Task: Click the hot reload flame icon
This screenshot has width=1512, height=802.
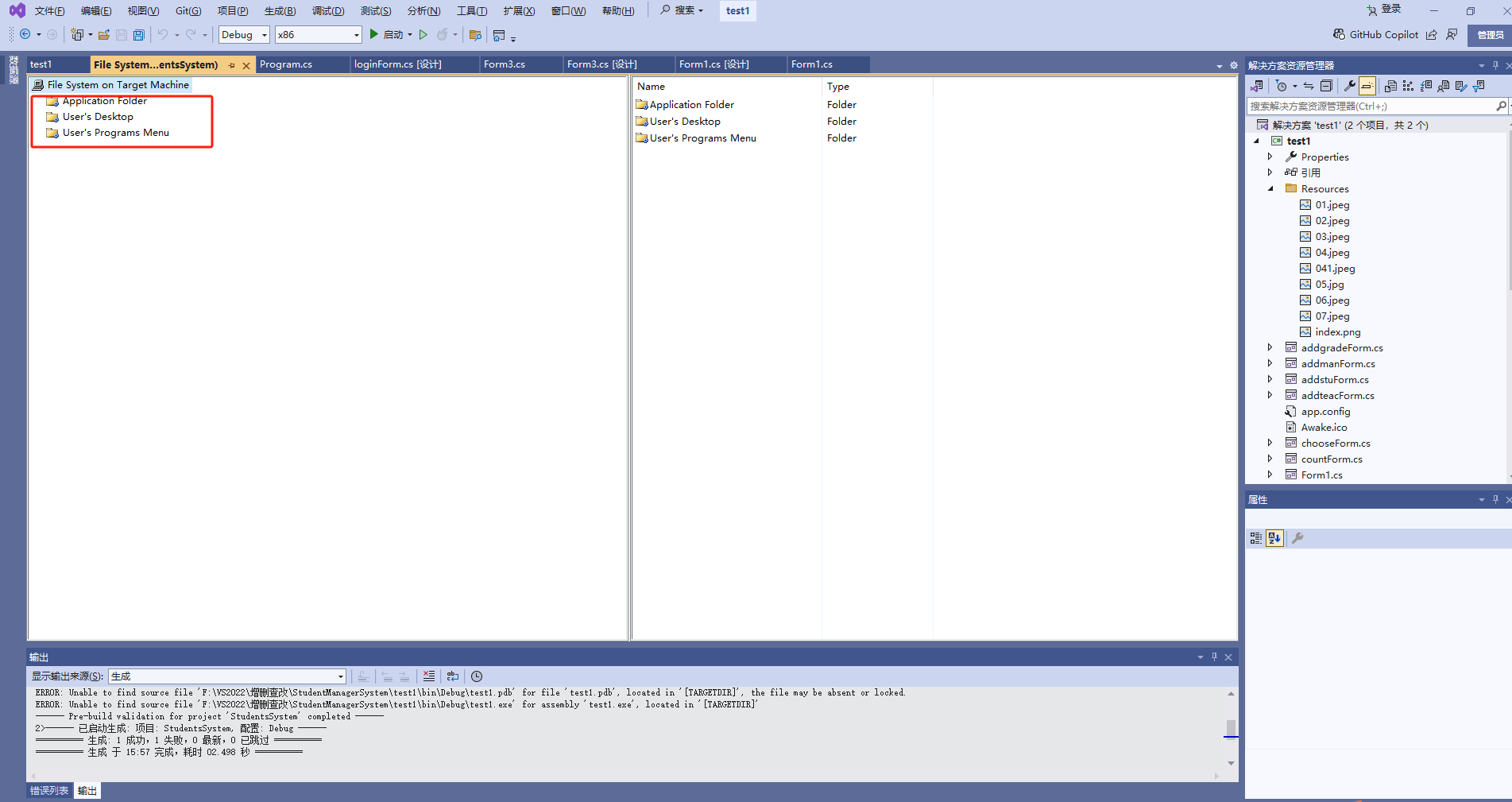Action: click(x=443, y=34)
